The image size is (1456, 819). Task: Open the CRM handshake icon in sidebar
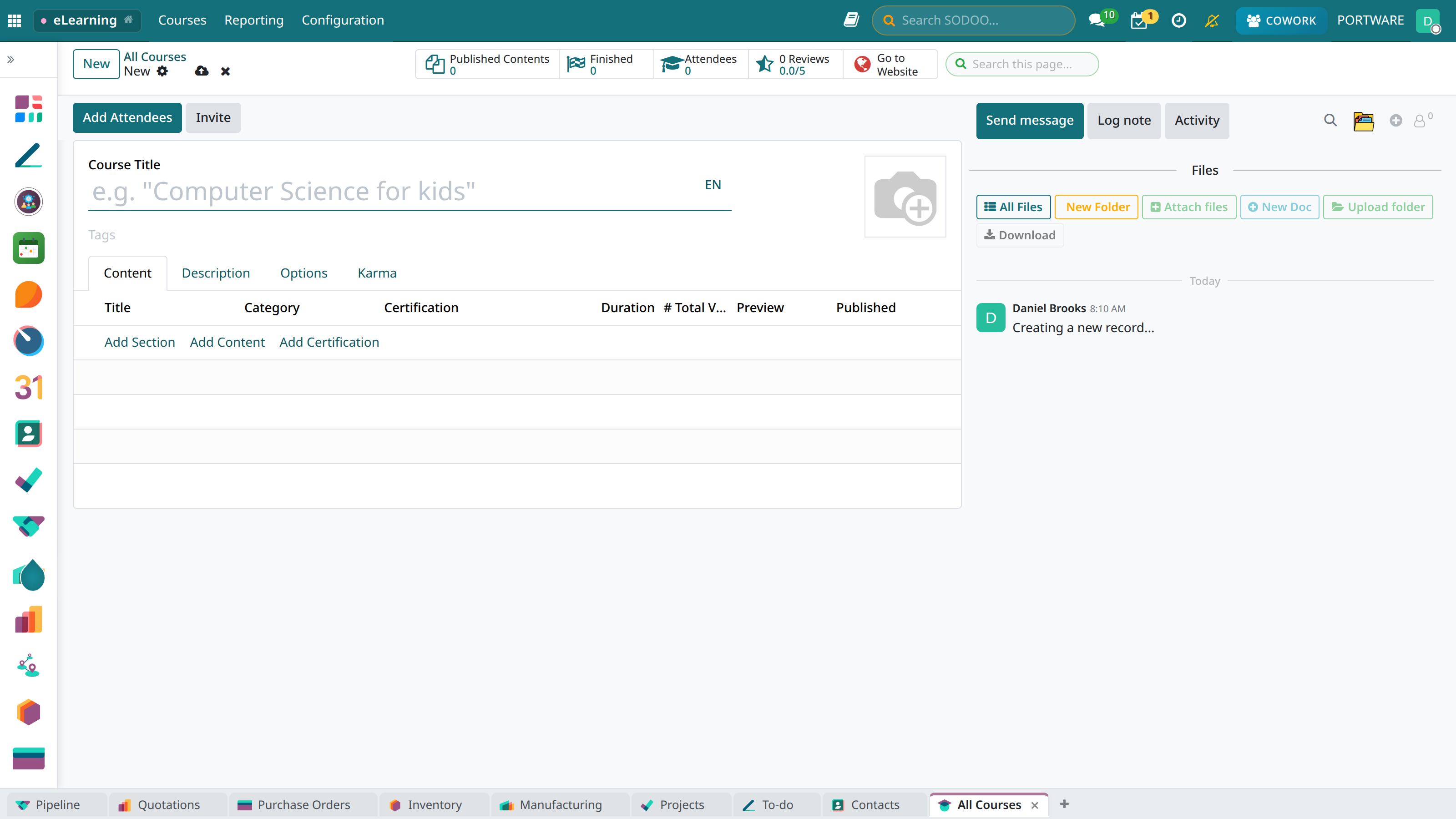tap(28, 526)
